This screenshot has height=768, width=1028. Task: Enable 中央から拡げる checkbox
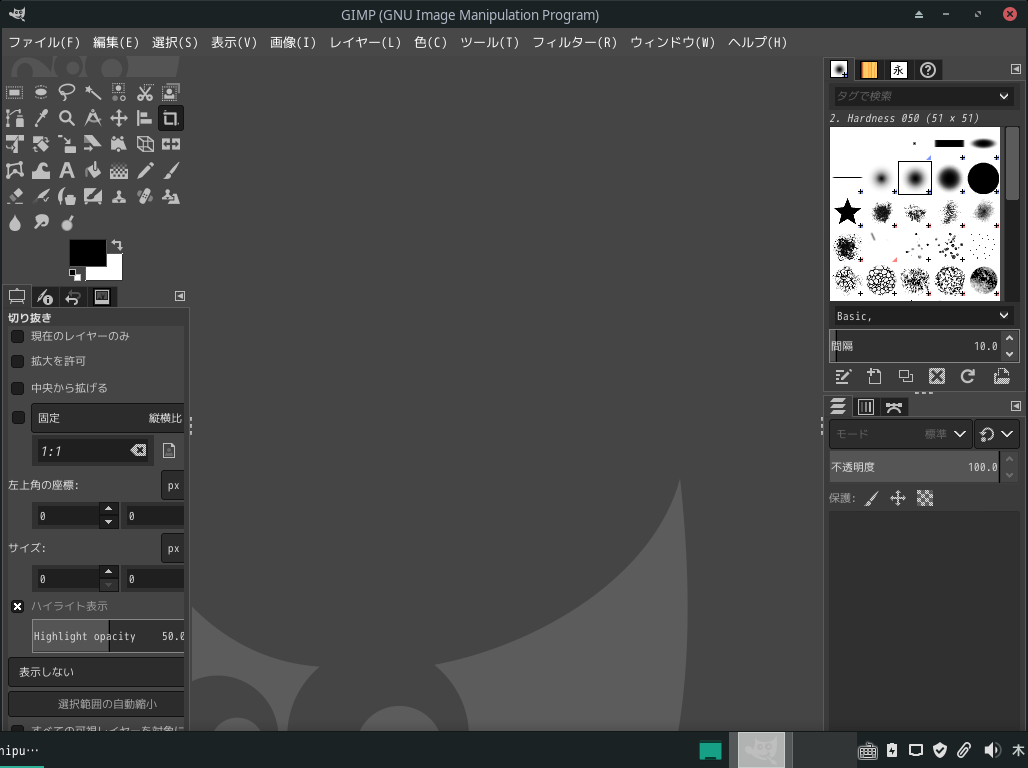(x=18, y=388)
